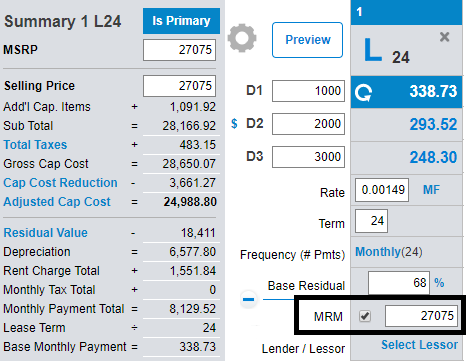Open the Monthly(24) frequency selector

point(389,252)
